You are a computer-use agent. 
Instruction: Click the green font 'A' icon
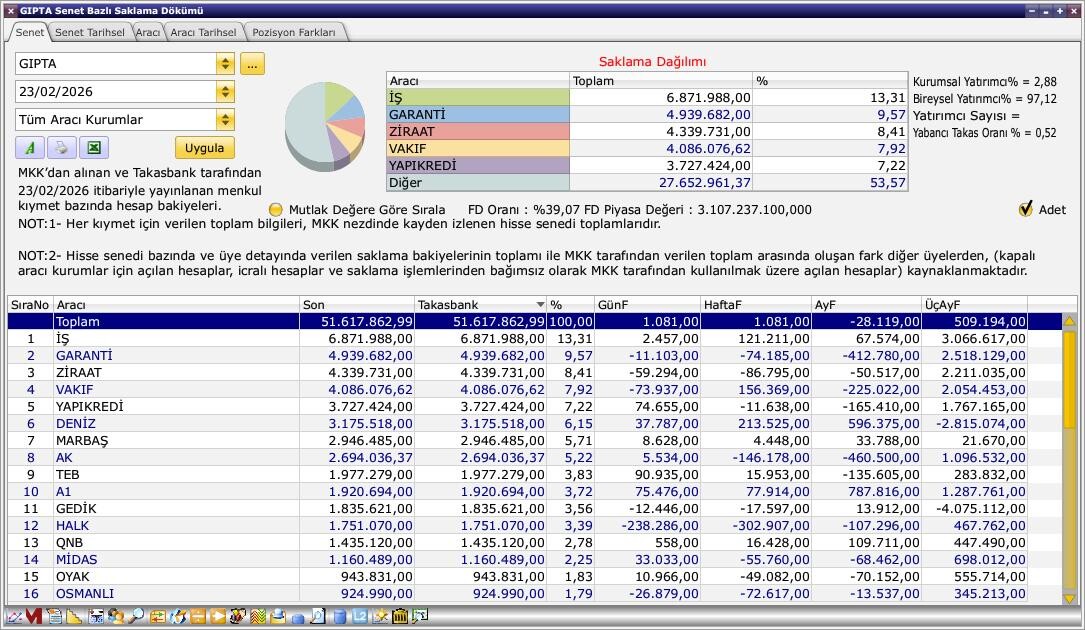click(x=30, y=148)
